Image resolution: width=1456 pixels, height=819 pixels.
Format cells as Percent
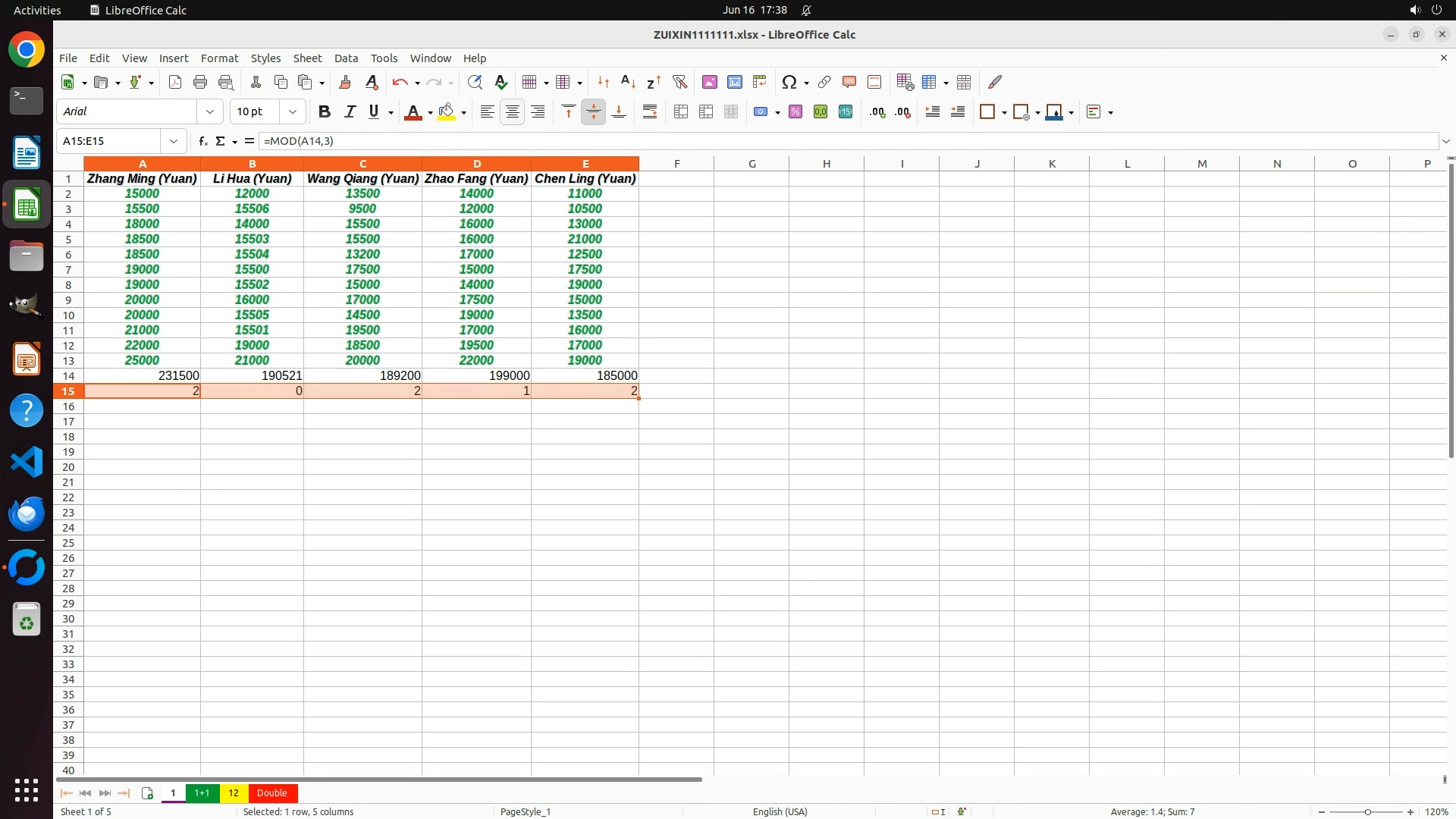pos(795,112)
